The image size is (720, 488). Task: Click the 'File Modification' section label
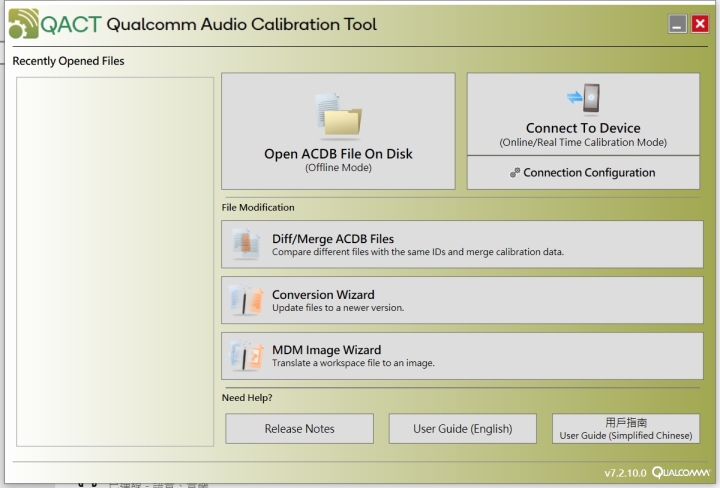click(258, 208)
